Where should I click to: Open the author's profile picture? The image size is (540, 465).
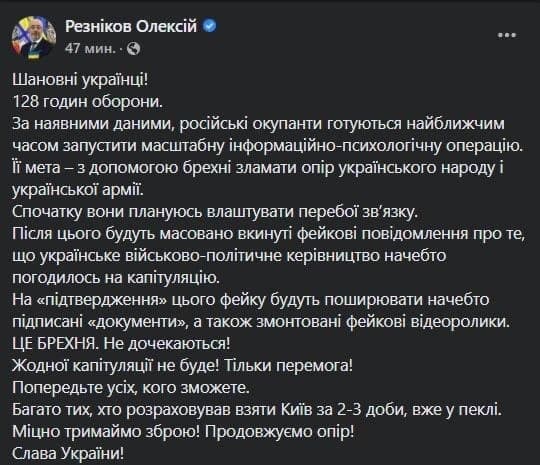(x=33, y=38)
